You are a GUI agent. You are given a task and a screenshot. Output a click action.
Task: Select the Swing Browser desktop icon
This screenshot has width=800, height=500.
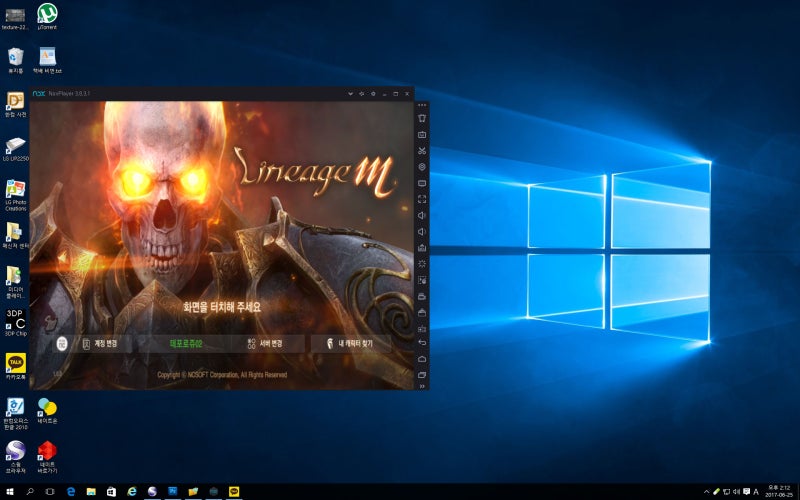[16, 457]
